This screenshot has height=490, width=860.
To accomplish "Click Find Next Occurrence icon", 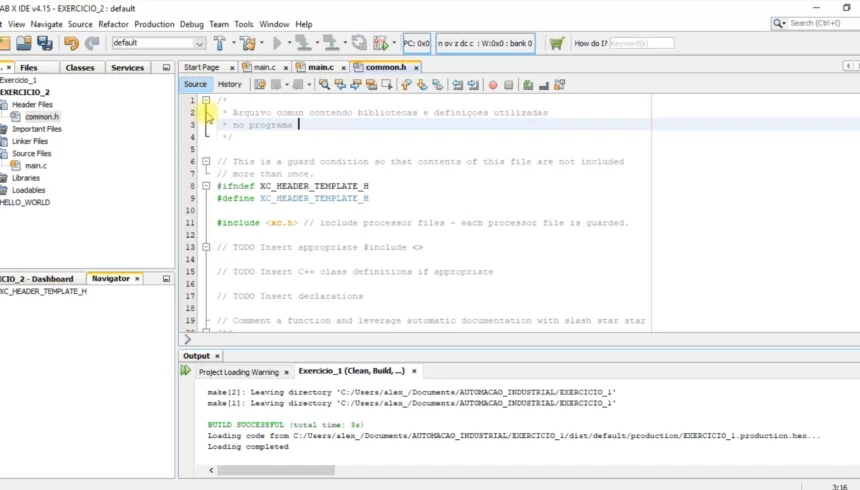I will click(x=355, y=85).
